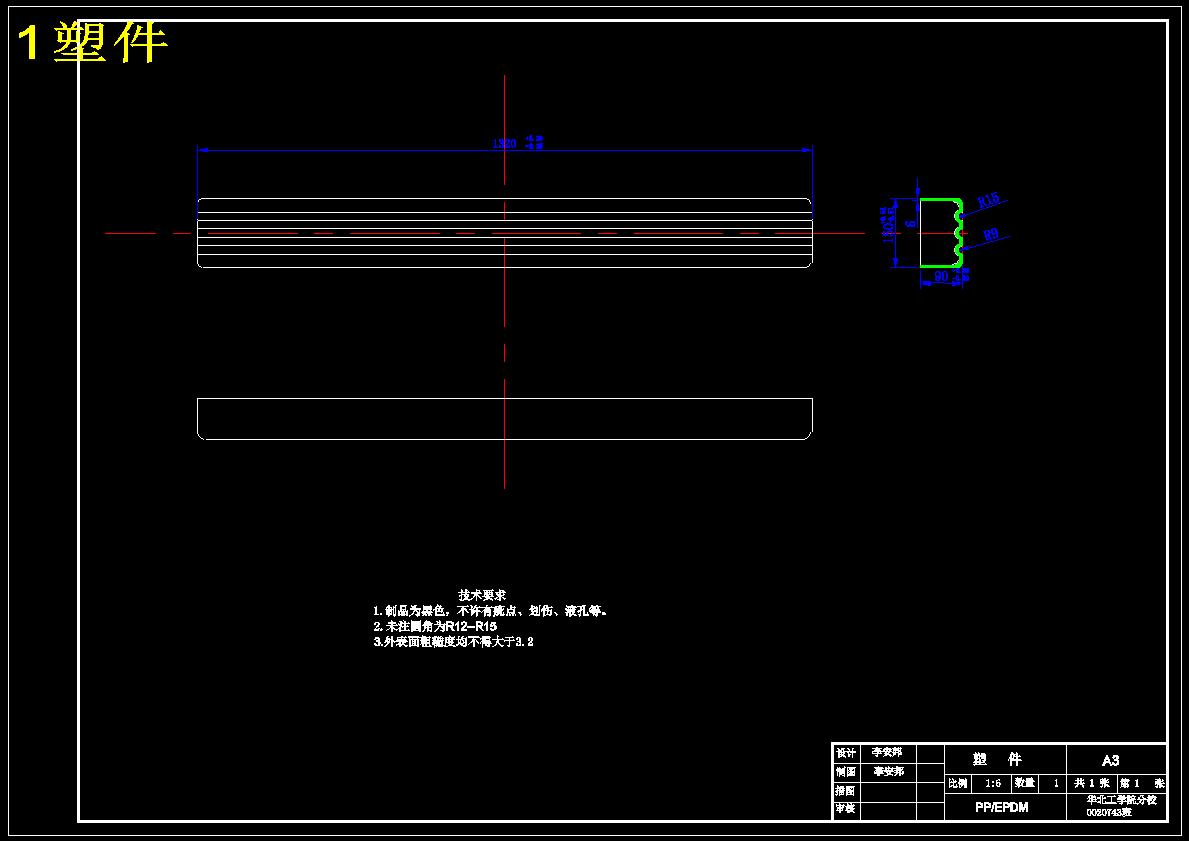Click the 设计 label in title block

(x=846, y=753)
